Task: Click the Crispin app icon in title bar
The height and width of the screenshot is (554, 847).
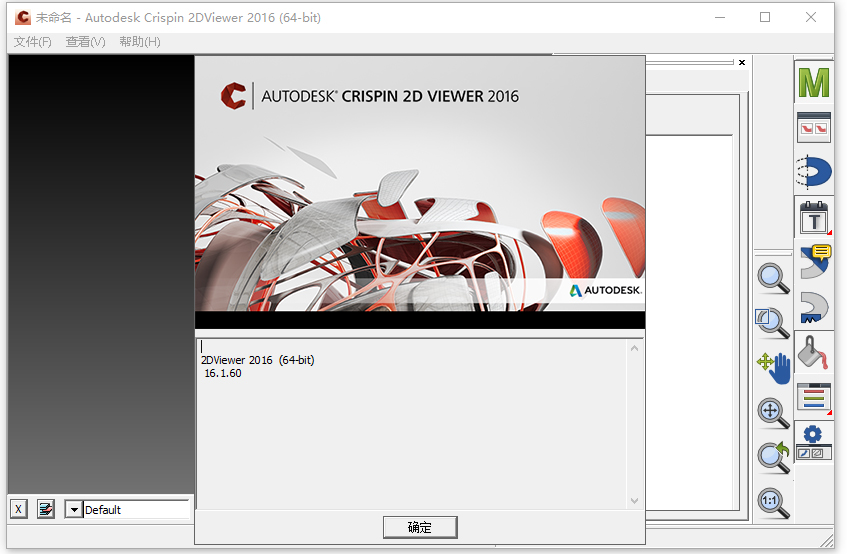Action: click(23, 17)
